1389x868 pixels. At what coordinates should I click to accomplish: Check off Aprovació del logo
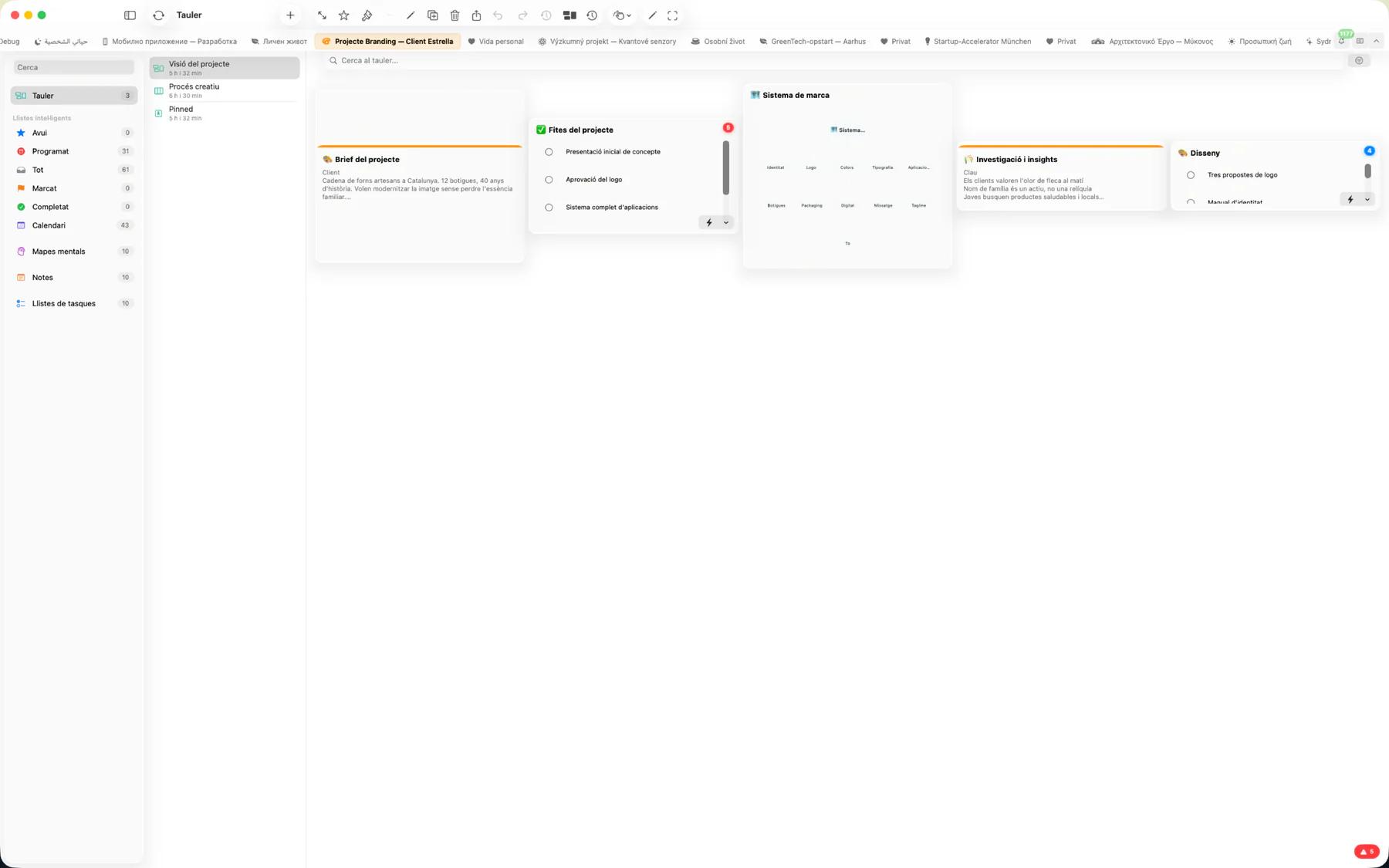(549, 180)
